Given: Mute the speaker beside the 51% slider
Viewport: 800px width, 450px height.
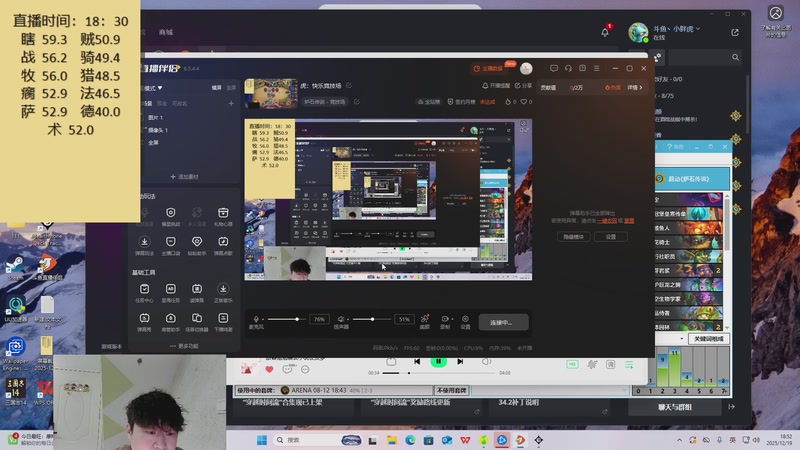Looking at the screenshot, I should click(341, 319).
